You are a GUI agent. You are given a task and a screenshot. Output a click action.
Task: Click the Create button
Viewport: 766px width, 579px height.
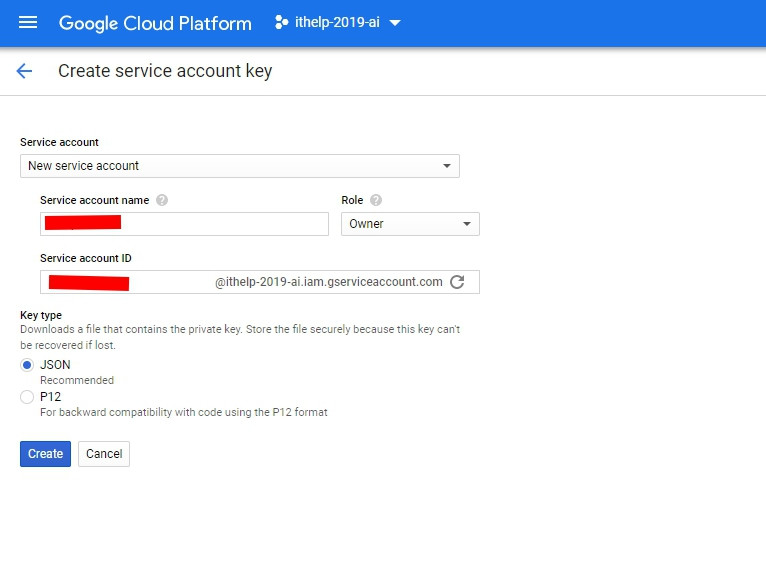[x=45, y=454]
